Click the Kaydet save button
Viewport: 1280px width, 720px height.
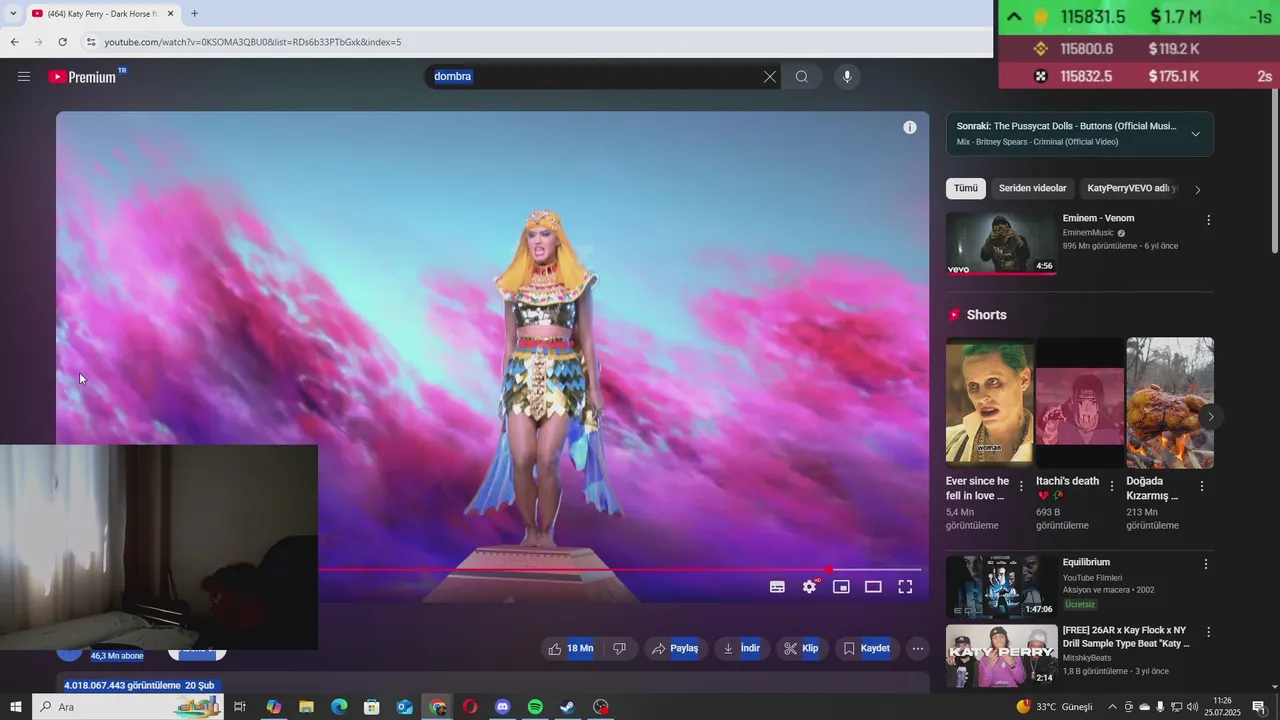tap(866, 649)
